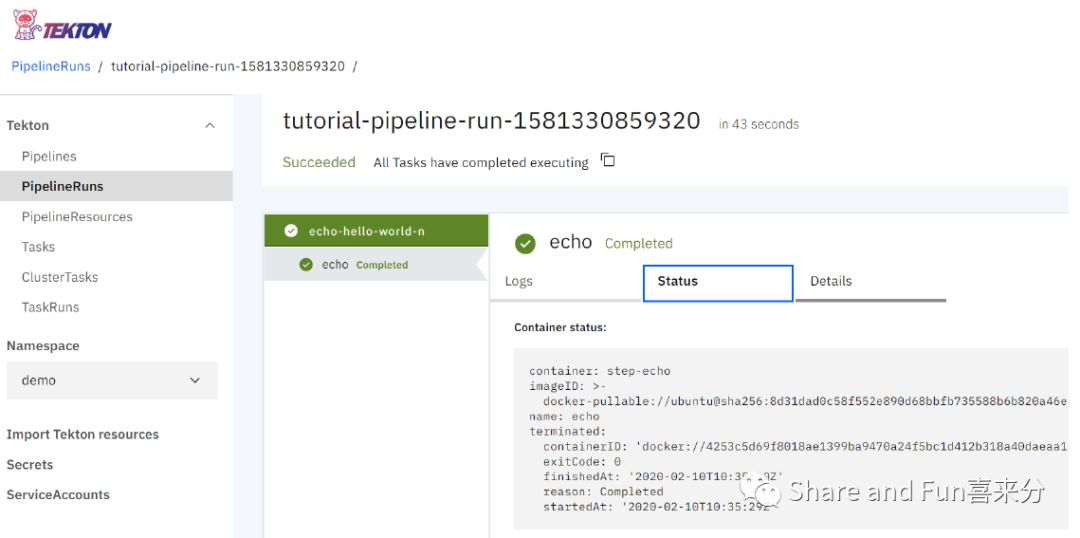Switch to the Logs tab
Screen dimensions: 1080x538
click(x=519, y=281)
